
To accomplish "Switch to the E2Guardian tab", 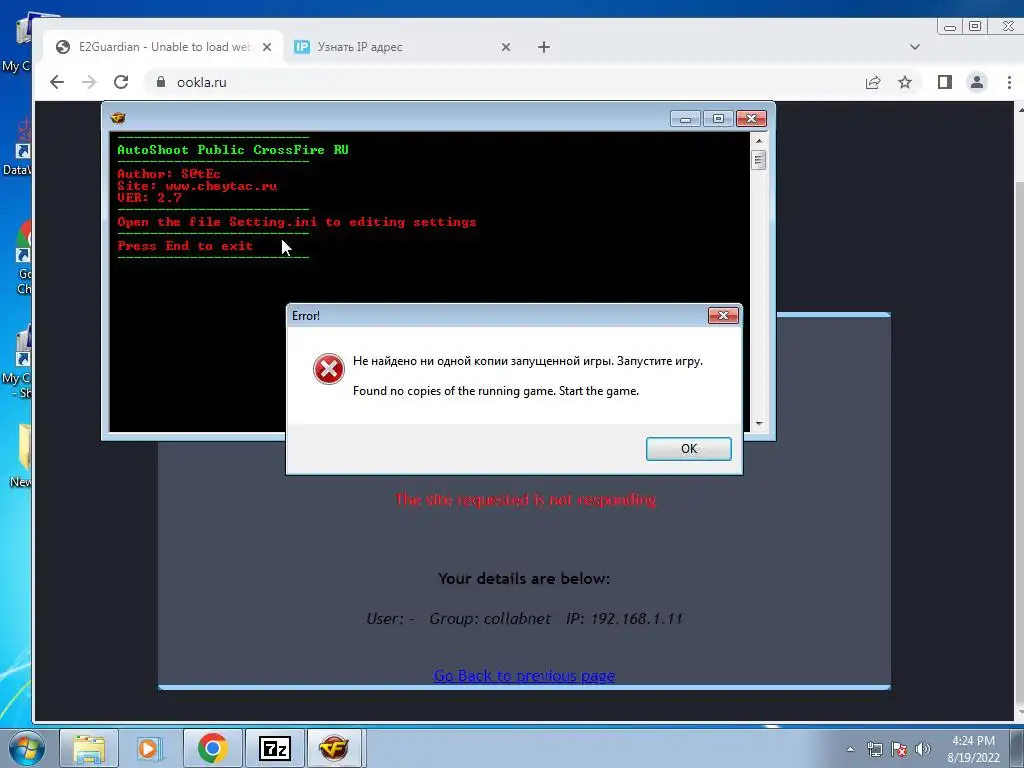I will click(x=163, y=47).
